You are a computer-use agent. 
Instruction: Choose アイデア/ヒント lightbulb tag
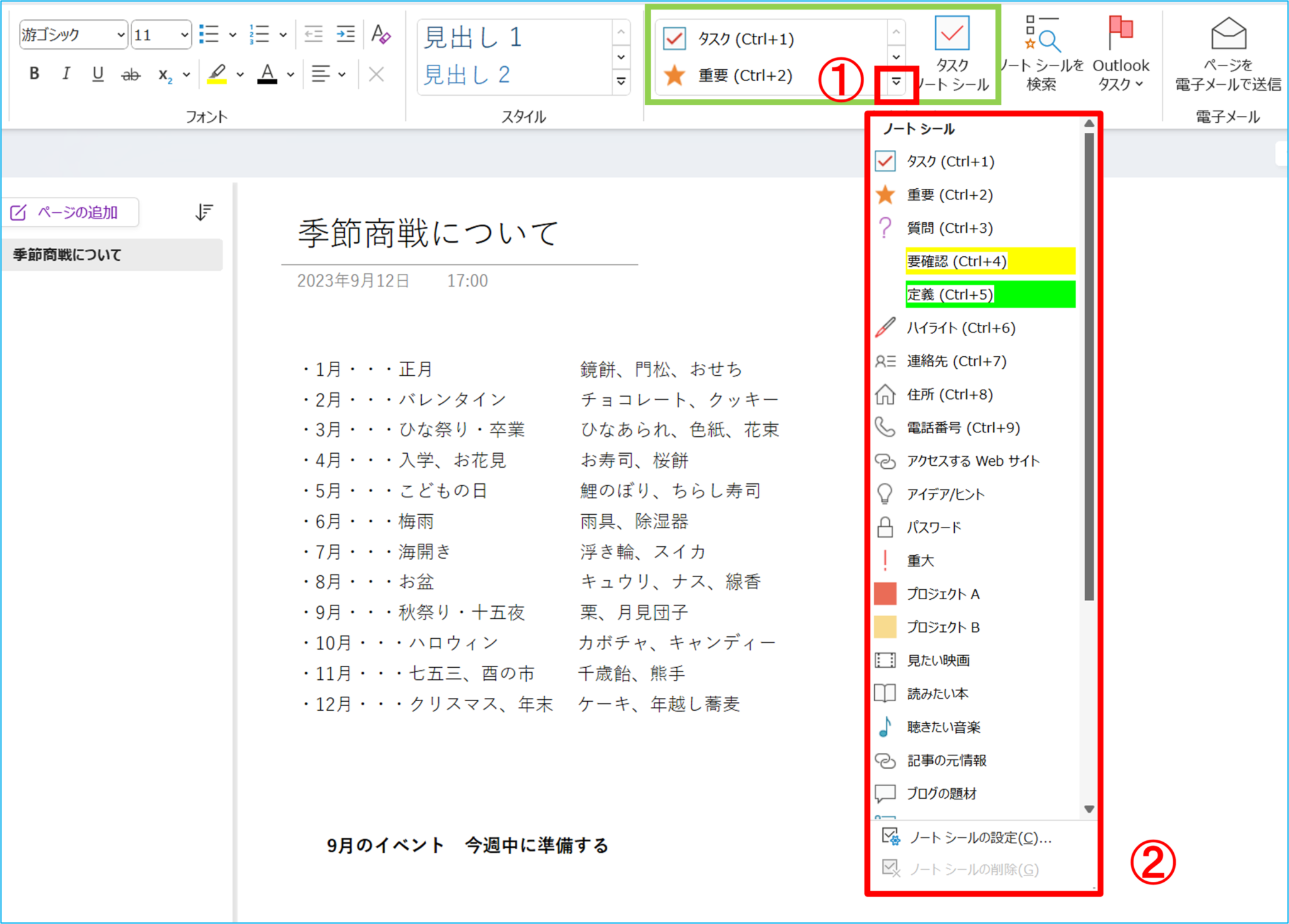(x=976, y=494)
